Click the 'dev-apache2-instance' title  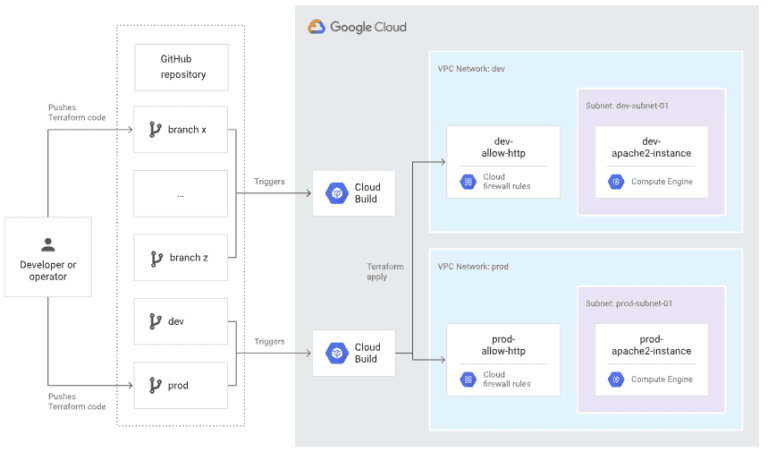[651, 147]
